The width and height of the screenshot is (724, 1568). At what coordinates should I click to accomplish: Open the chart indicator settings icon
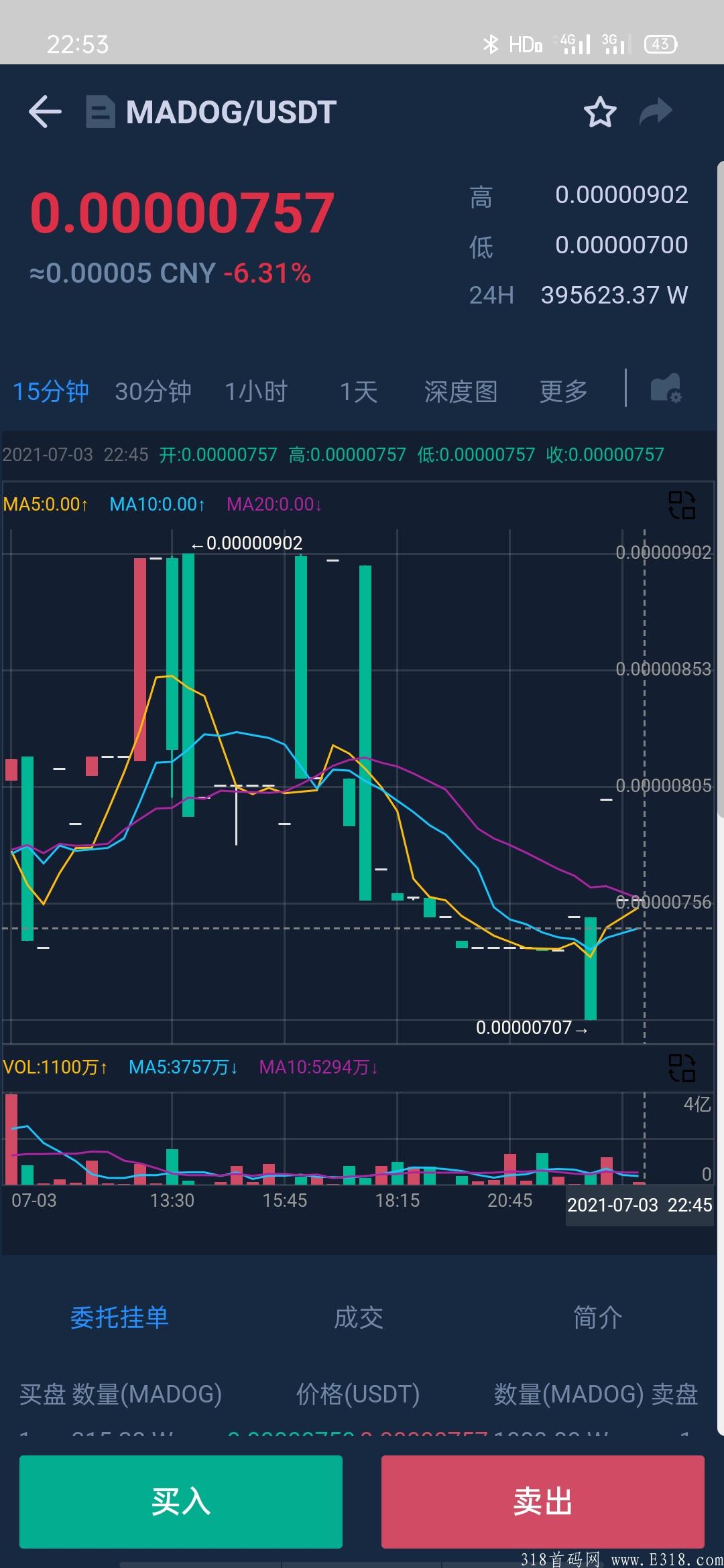click(x=666, y=389)
